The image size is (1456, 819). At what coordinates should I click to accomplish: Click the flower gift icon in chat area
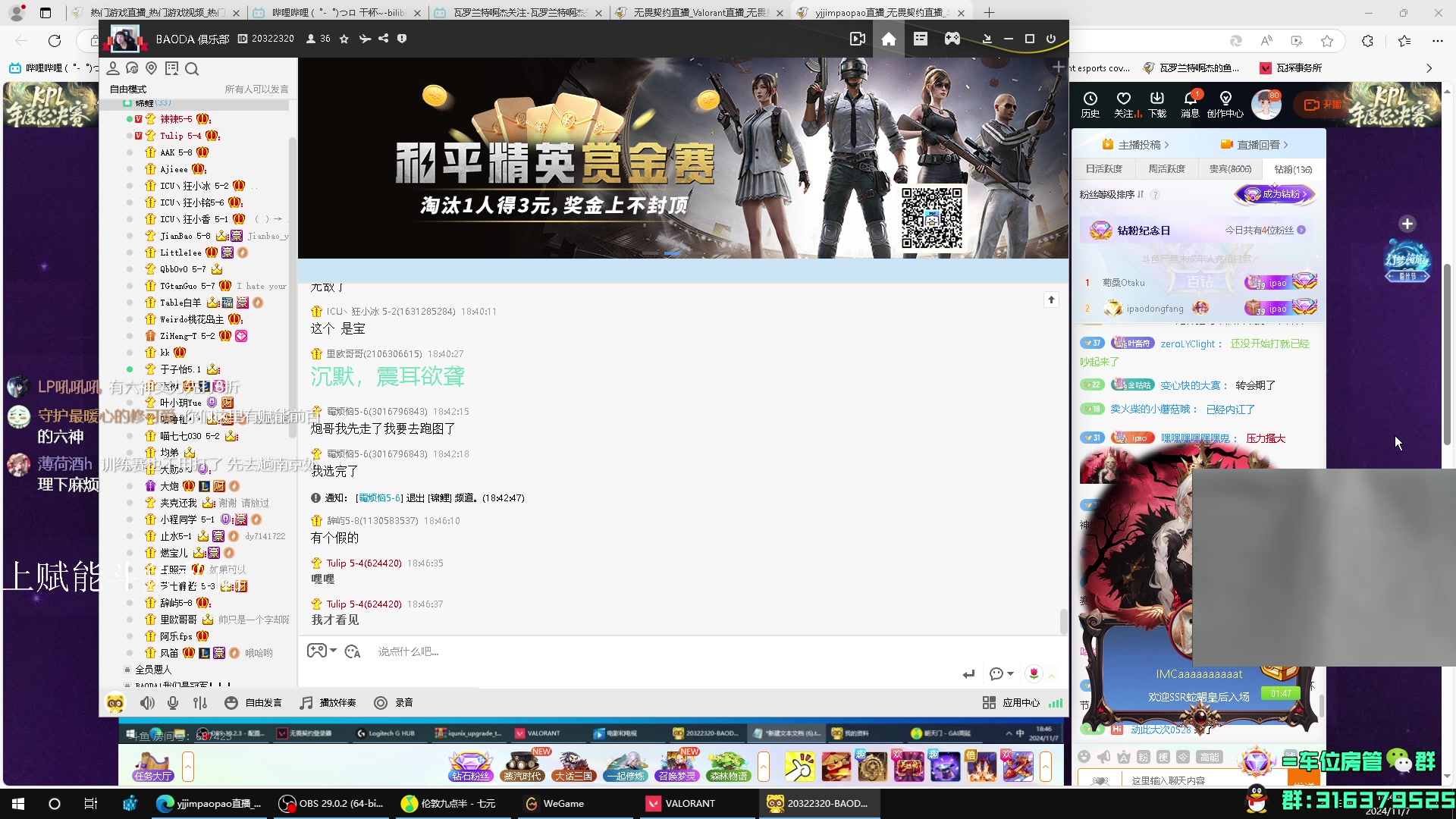(x=1034, y=673)
